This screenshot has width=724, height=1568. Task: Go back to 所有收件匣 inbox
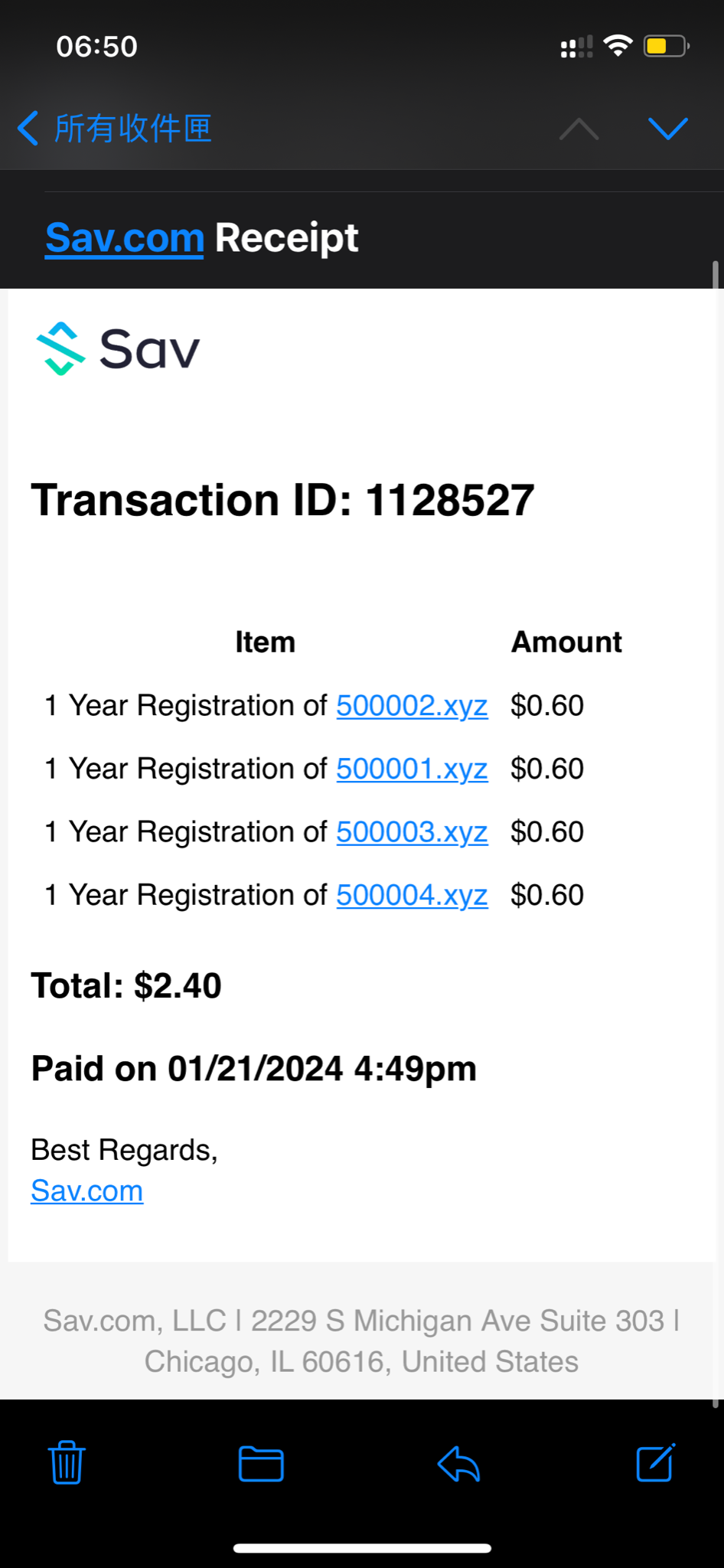pos(115,129)
